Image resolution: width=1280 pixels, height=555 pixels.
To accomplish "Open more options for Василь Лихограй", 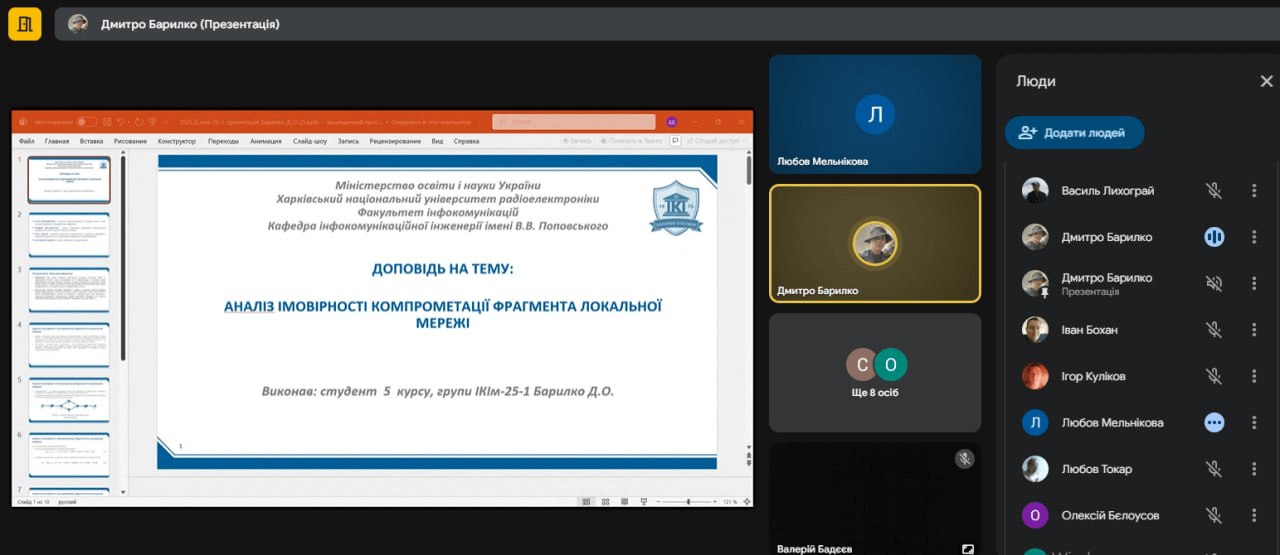I will pos(1254,191).
